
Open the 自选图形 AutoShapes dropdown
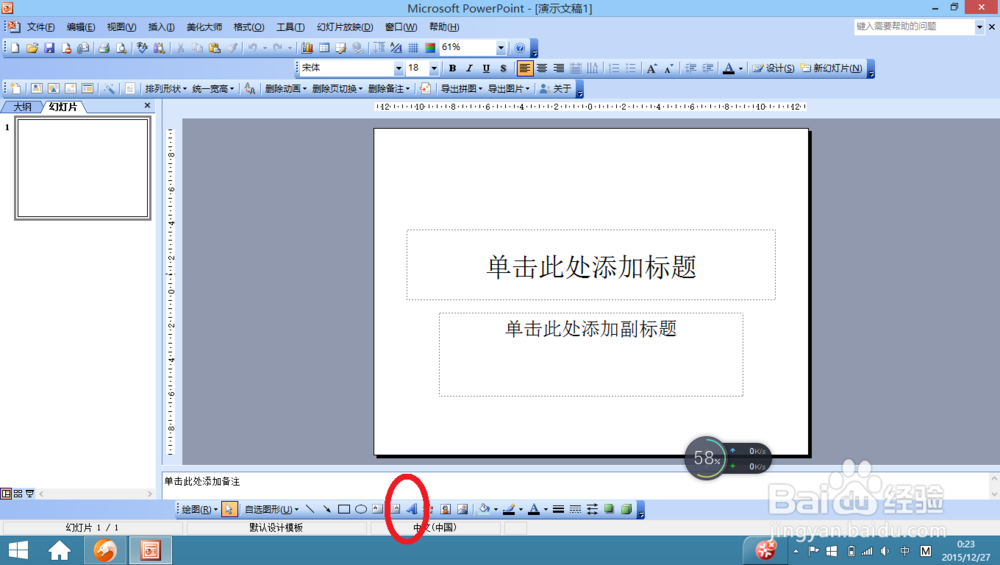click(x=272, y=510)
